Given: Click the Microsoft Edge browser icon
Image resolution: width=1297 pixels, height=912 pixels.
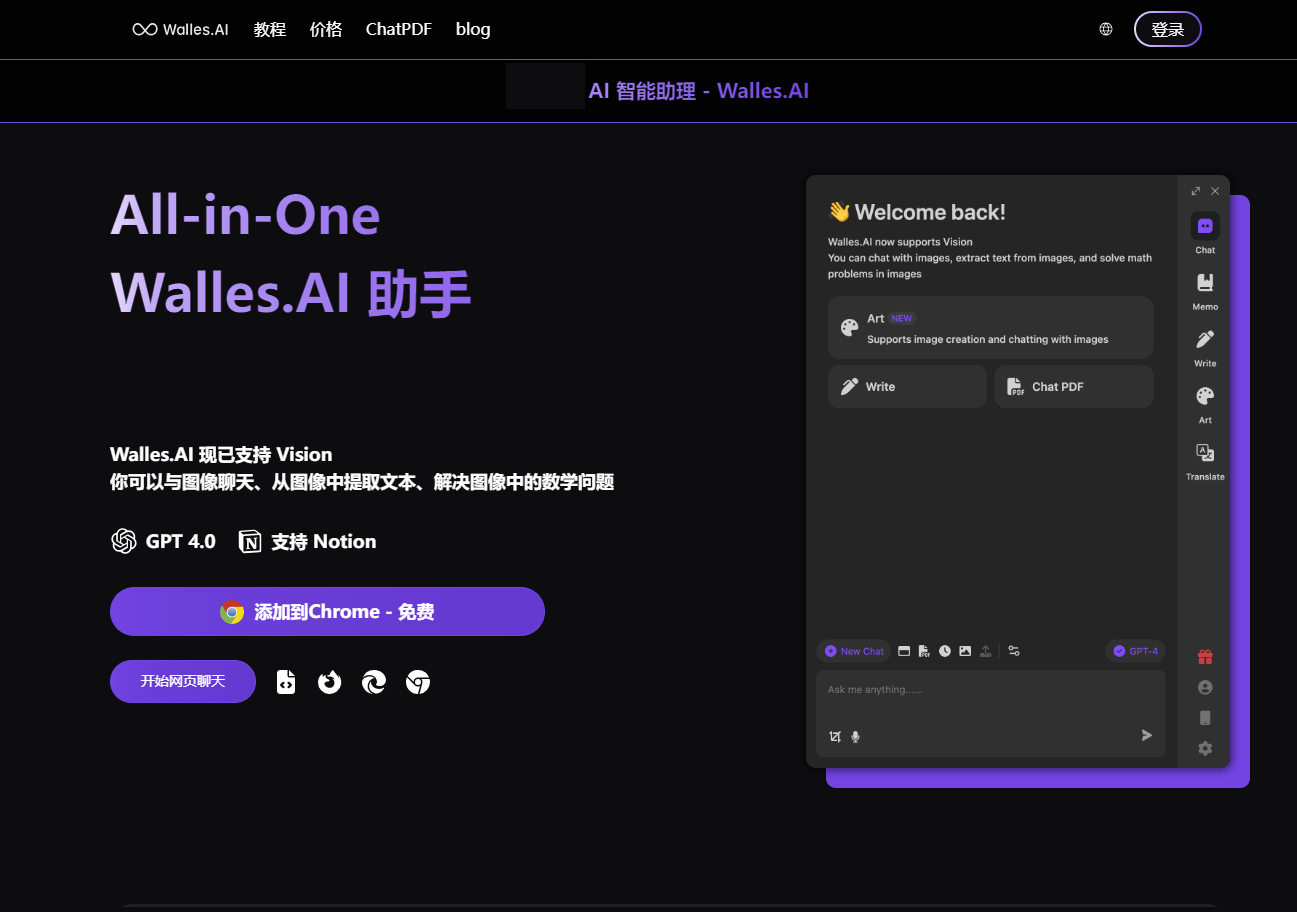Looking at the screenshot, I should pos(374,682).
